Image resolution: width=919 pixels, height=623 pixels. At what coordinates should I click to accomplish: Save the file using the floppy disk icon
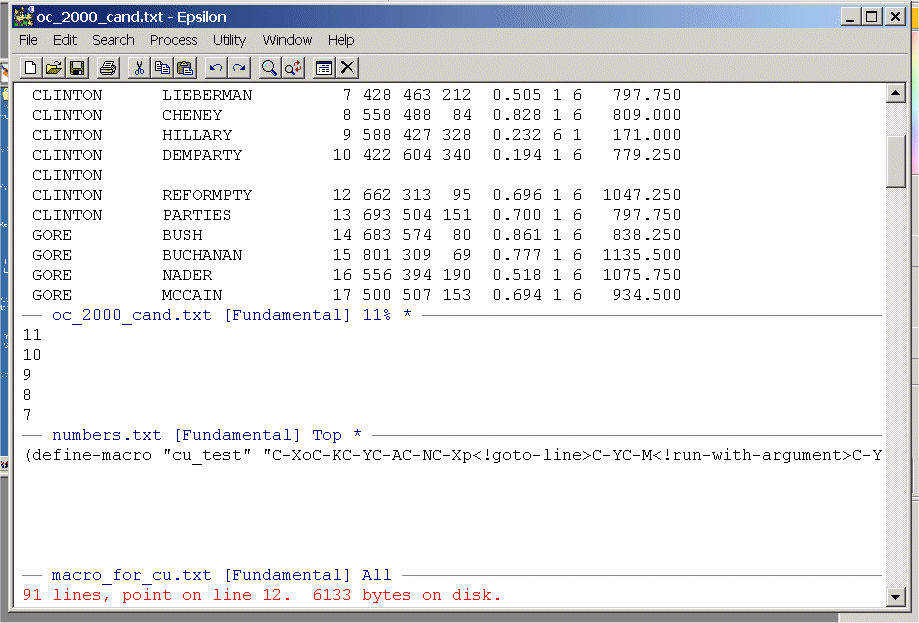pos(77,68)
